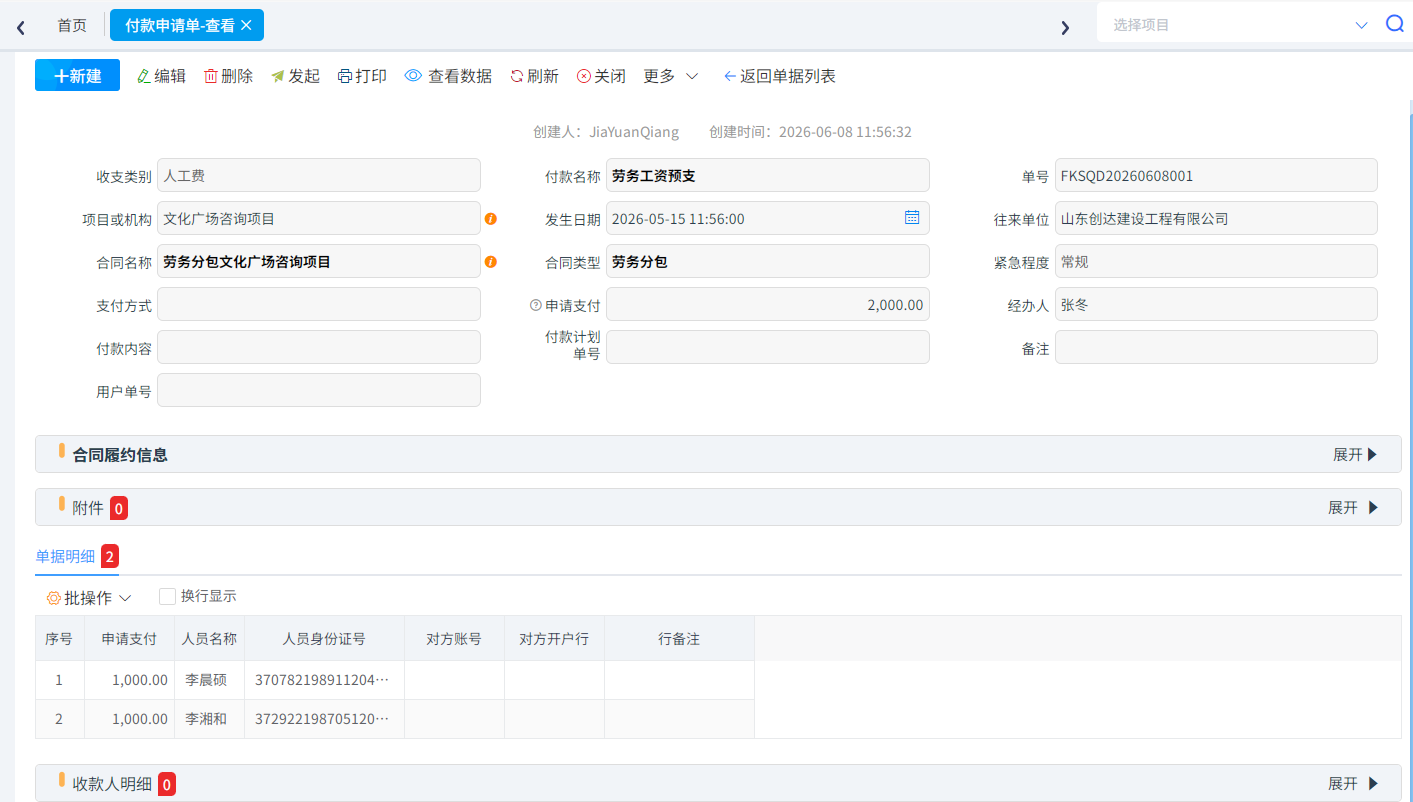
Task: Select the 单据明细 tab
Action: pos(65,557)
